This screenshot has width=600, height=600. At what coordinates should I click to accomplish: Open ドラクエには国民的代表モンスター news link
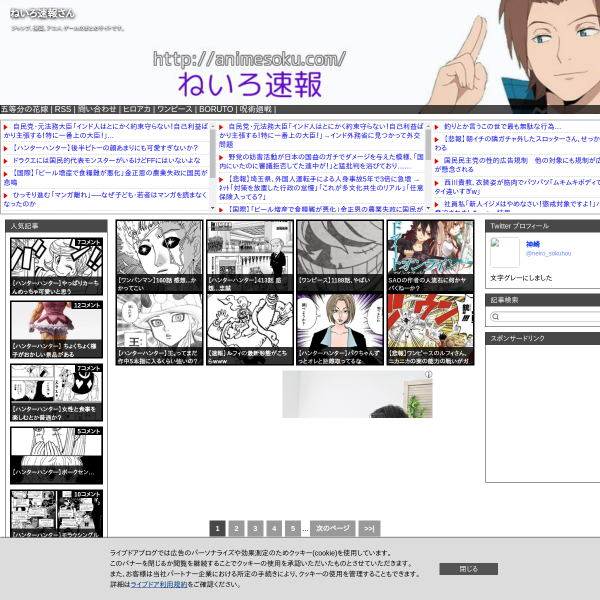point(106,160)
